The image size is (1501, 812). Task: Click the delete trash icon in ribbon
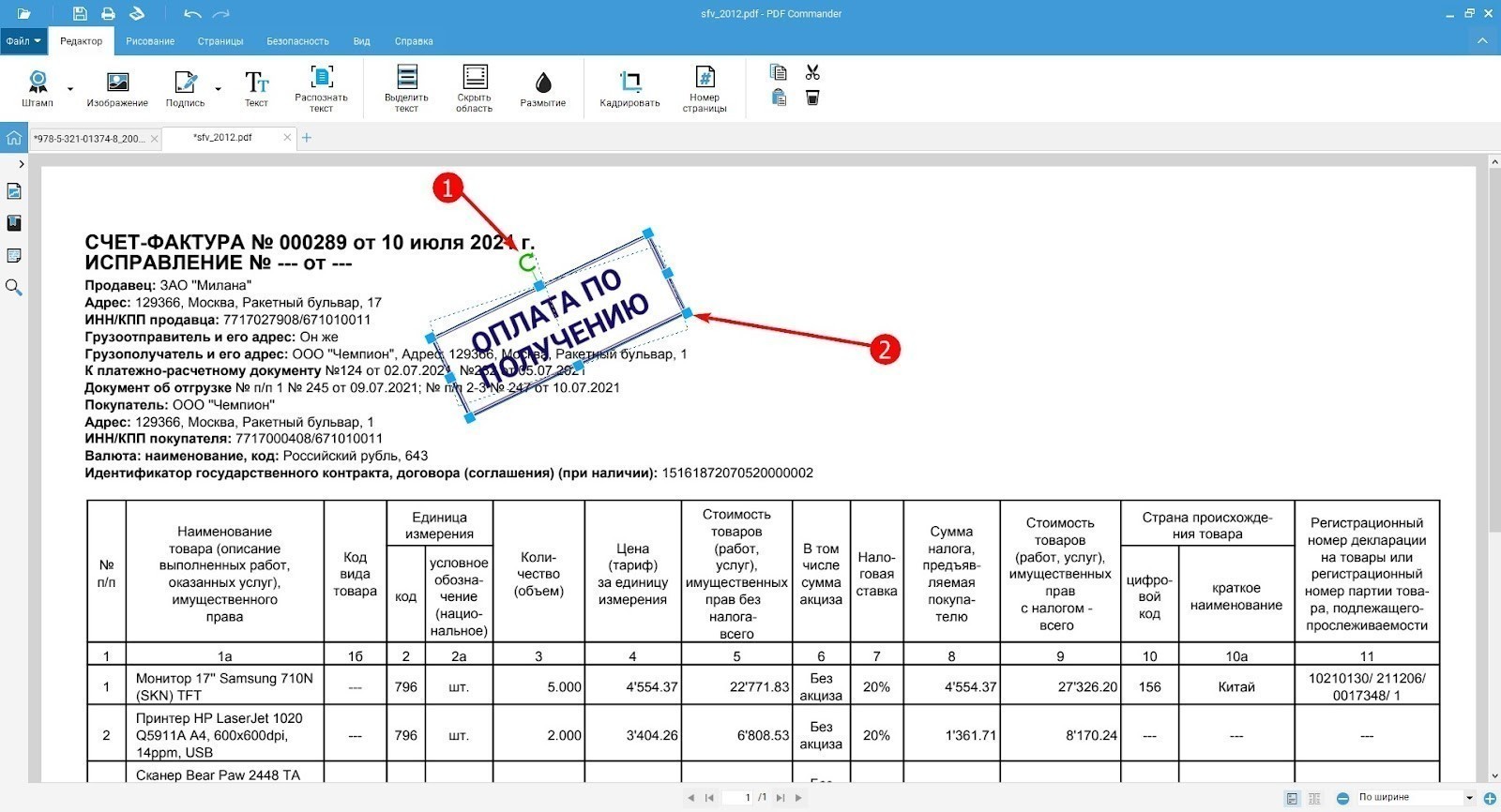pos(812,98)
